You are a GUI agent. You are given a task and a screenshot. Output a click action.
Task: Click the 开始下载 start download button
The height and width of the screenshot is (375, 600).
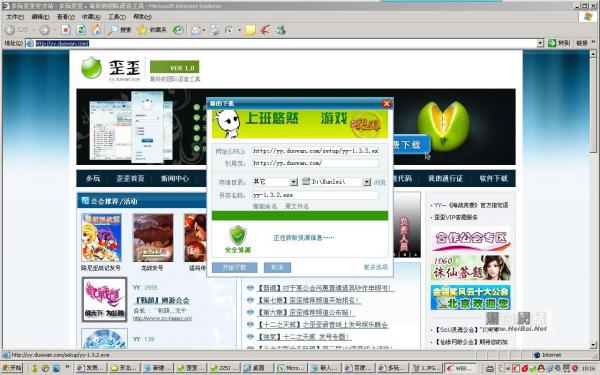click(x=235, y=267)
